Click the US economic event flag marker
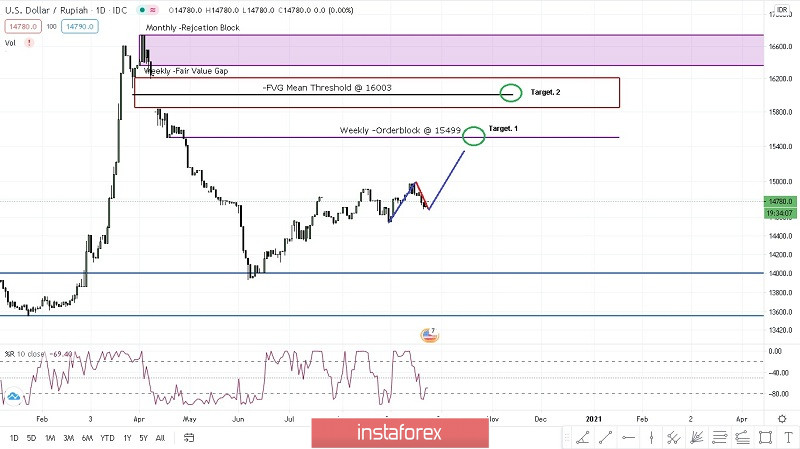800x449 pixels. pos(430,335)
